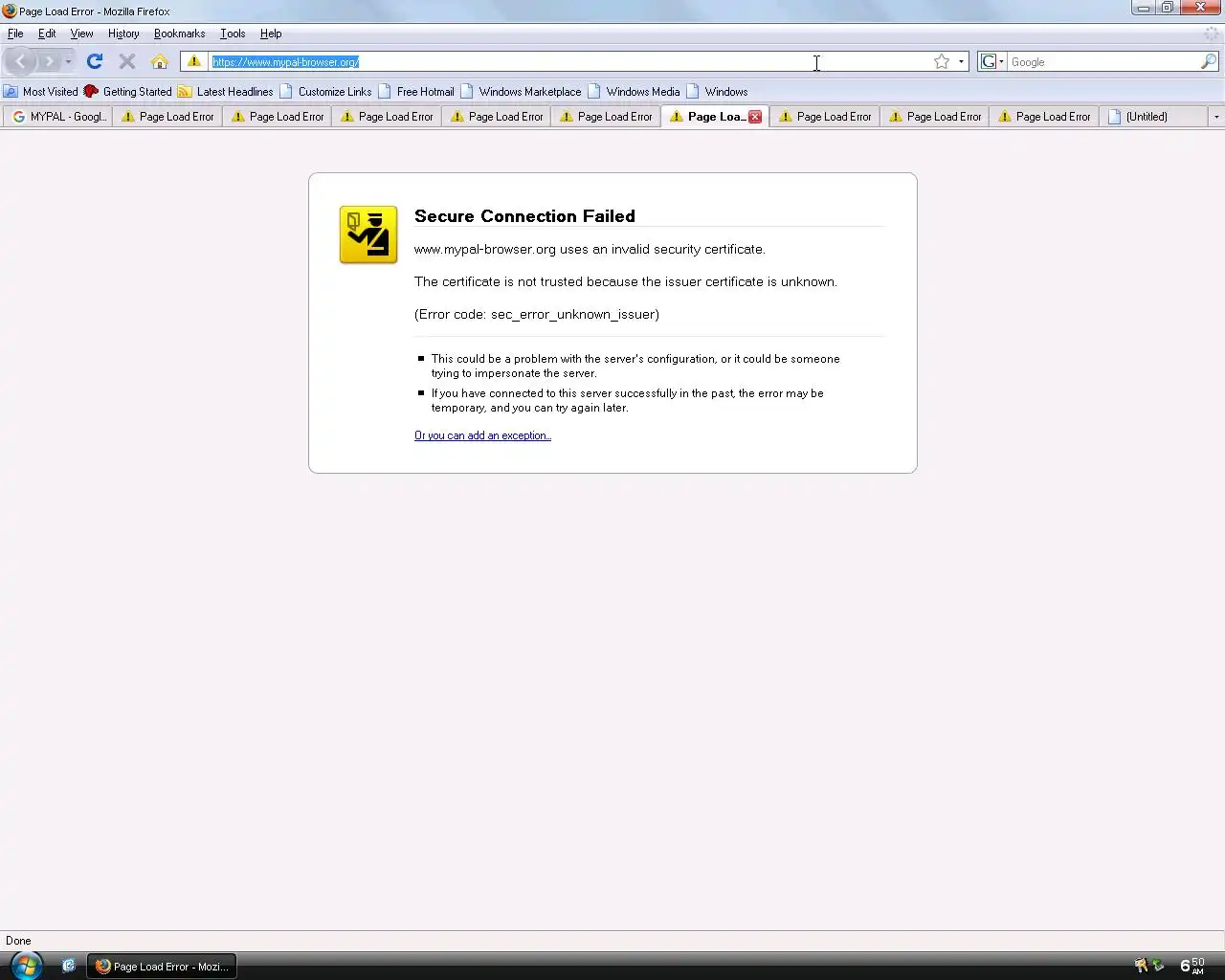The image size is (1225, 980).
Task: Click the magnifier search button
Action: [x=1209, y=61]
